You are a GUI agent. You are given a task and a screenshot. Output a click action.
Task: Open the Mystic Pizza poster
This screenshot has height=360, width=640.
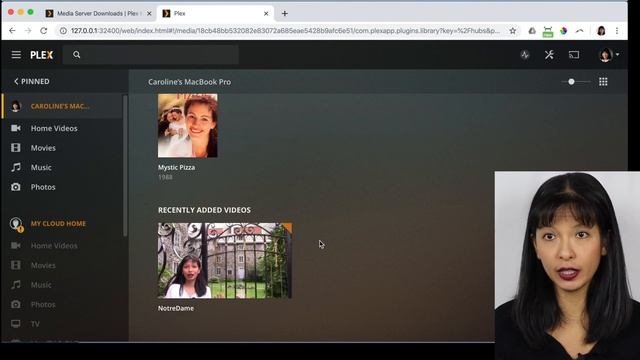pos(188,126)
